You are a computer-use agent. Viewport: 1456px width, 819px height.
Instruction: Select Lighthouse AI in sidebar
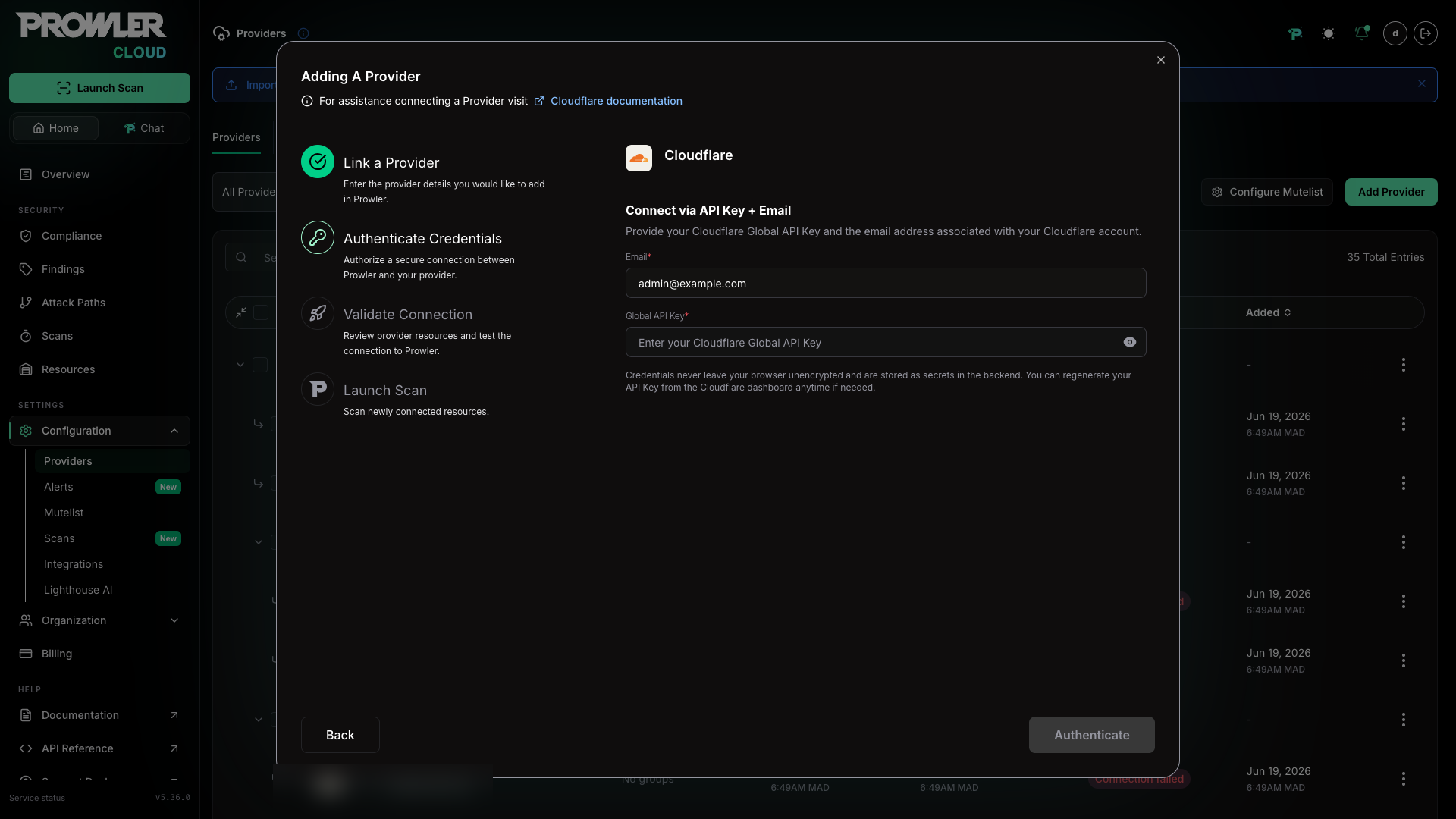tap(112, 590)
